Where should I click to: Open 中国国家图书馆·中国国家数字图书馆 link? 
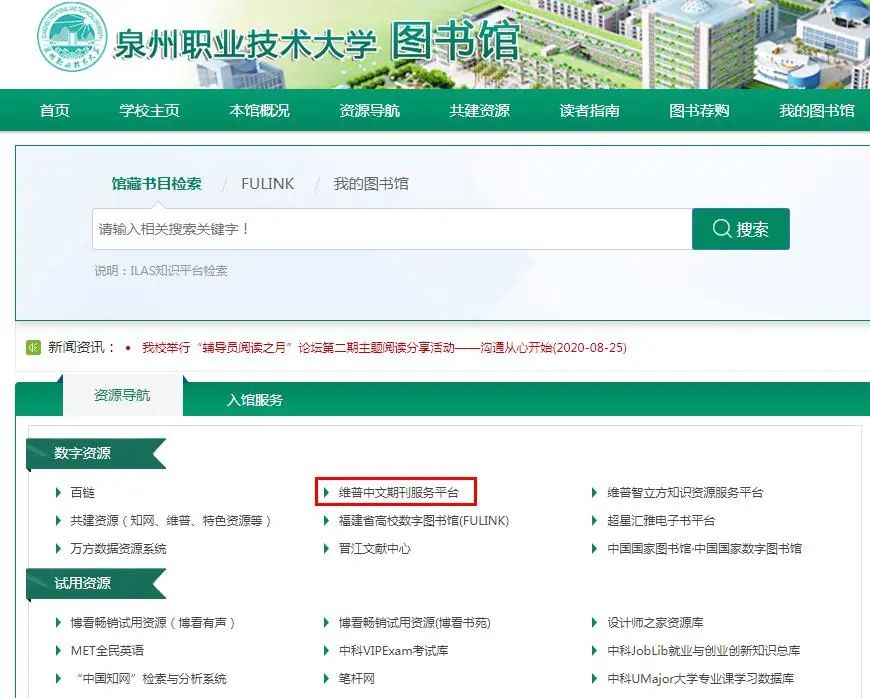click(x=705, y=549)
